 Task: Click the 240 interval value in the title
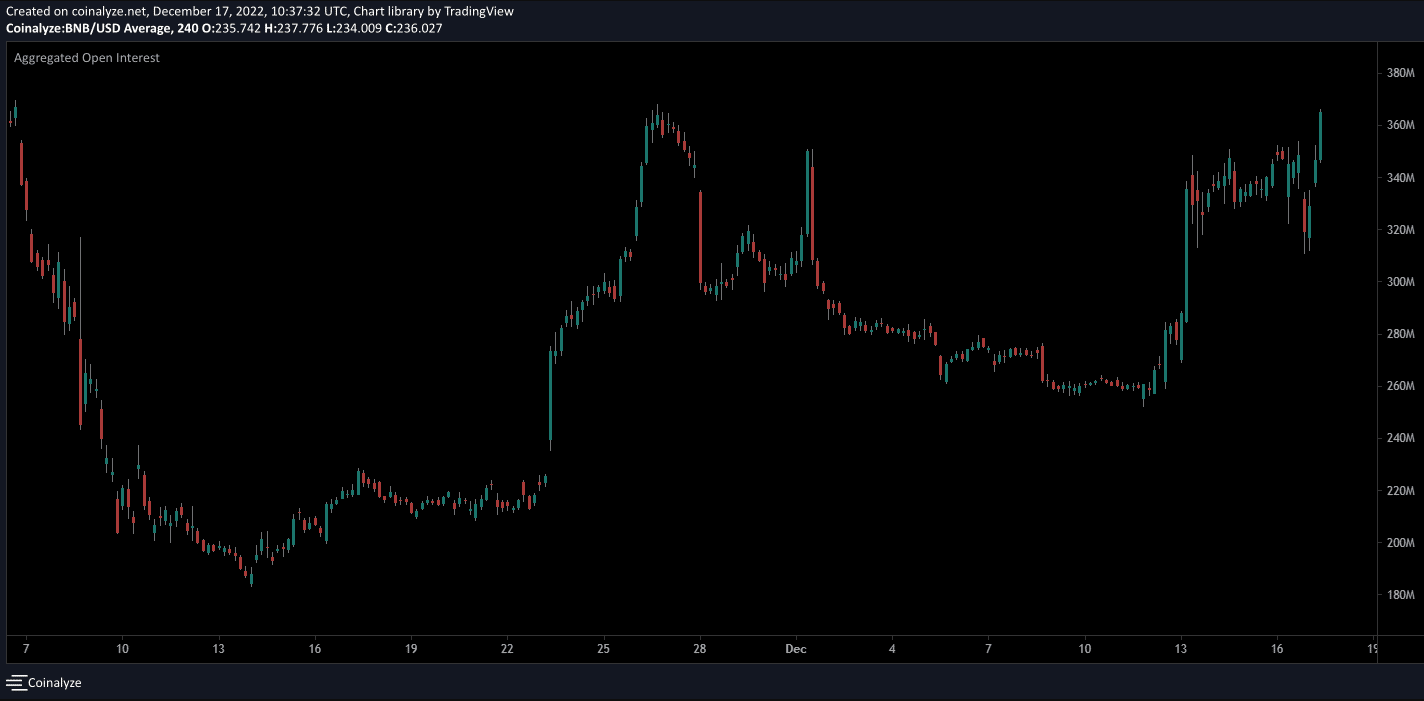188,28
